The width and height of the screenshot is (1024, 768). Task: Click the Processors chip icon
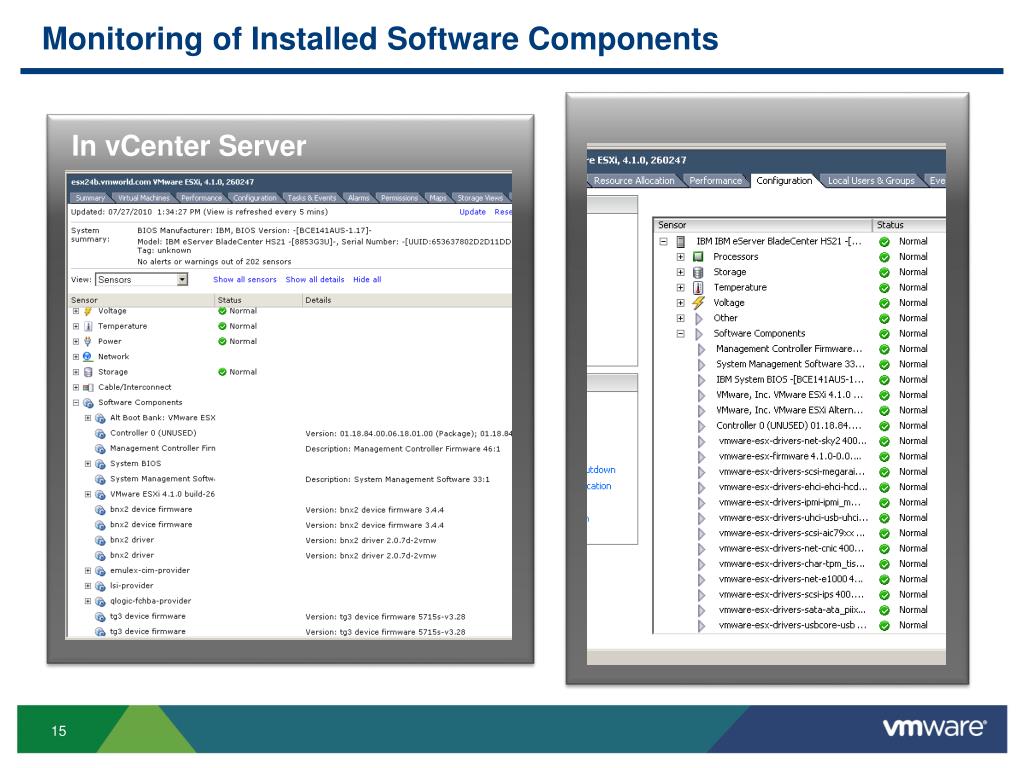tap(698, 257)
